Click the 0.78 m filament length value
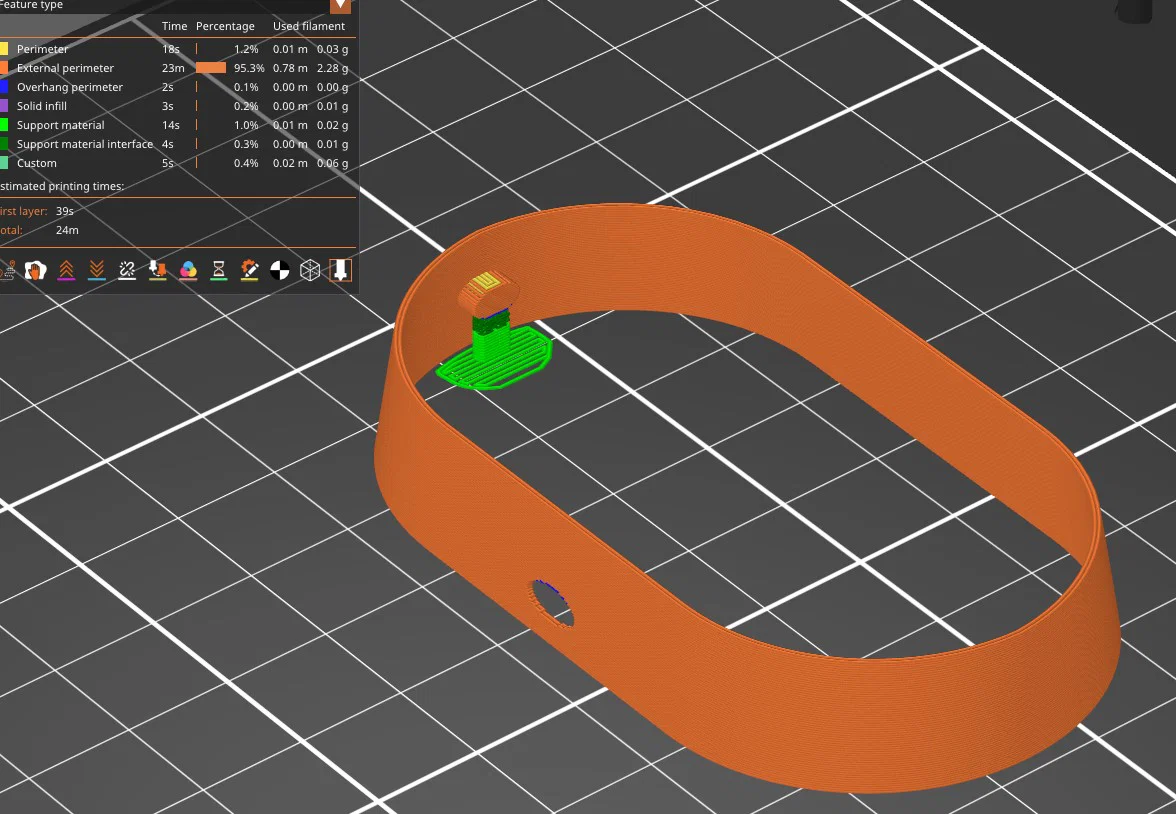 290,68
